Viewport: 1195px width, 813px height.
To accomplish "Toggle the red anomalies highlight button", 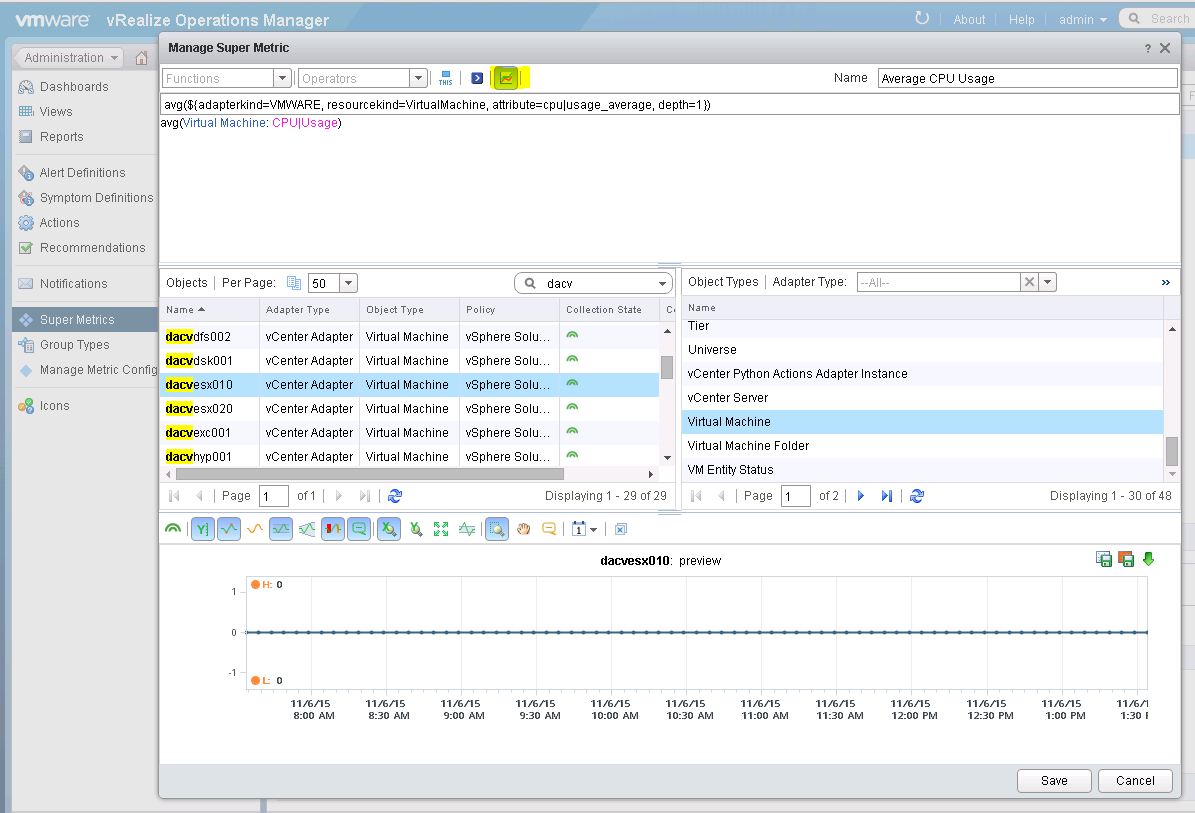I will click(333, 529).
